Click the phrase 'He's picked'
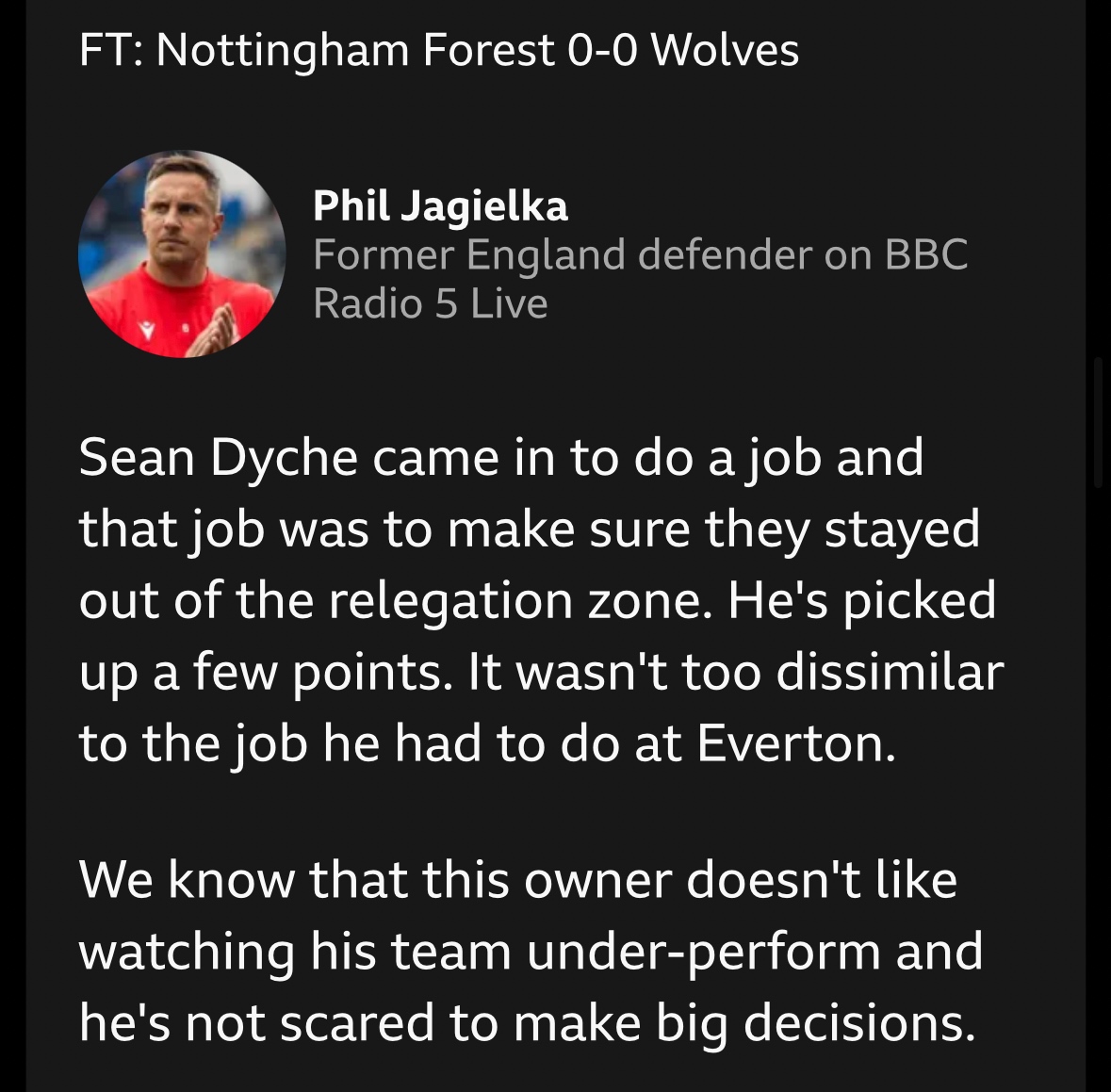Image resolution: width=1111 pixels, height=1092 pixels. pyautogui.click(x=862, y=602)
